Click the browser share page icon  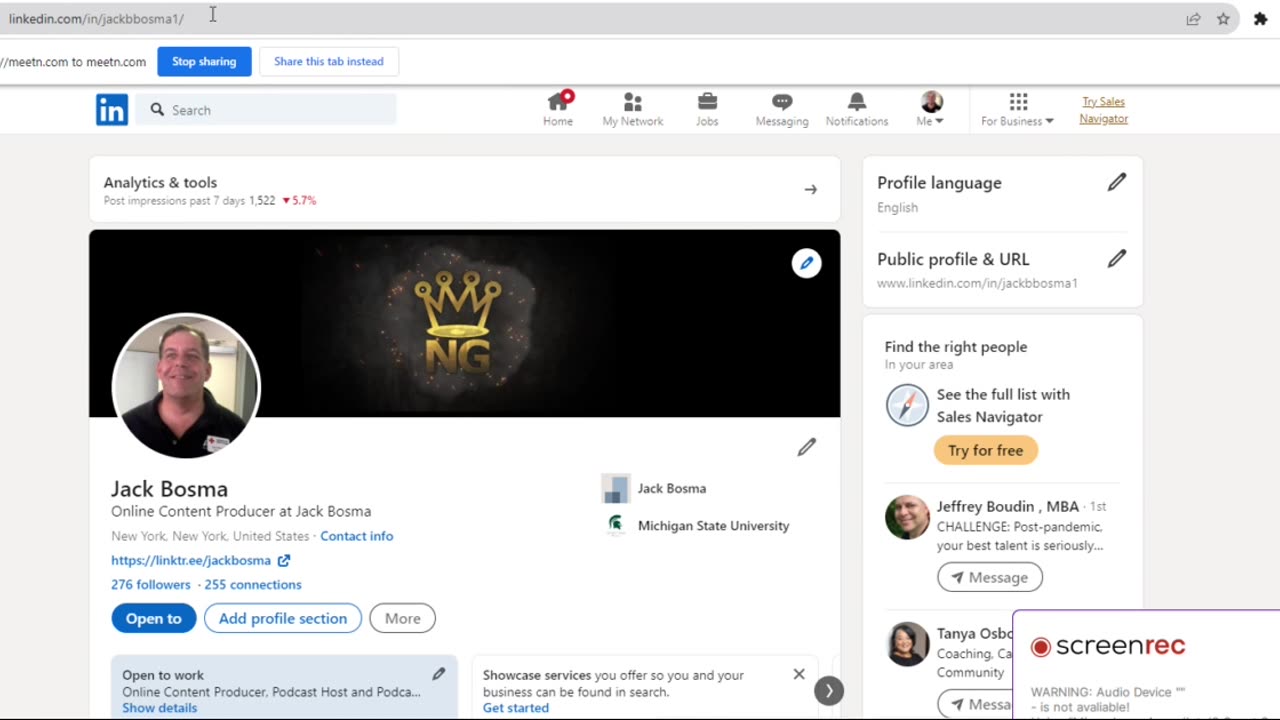tap(1193, 19)
